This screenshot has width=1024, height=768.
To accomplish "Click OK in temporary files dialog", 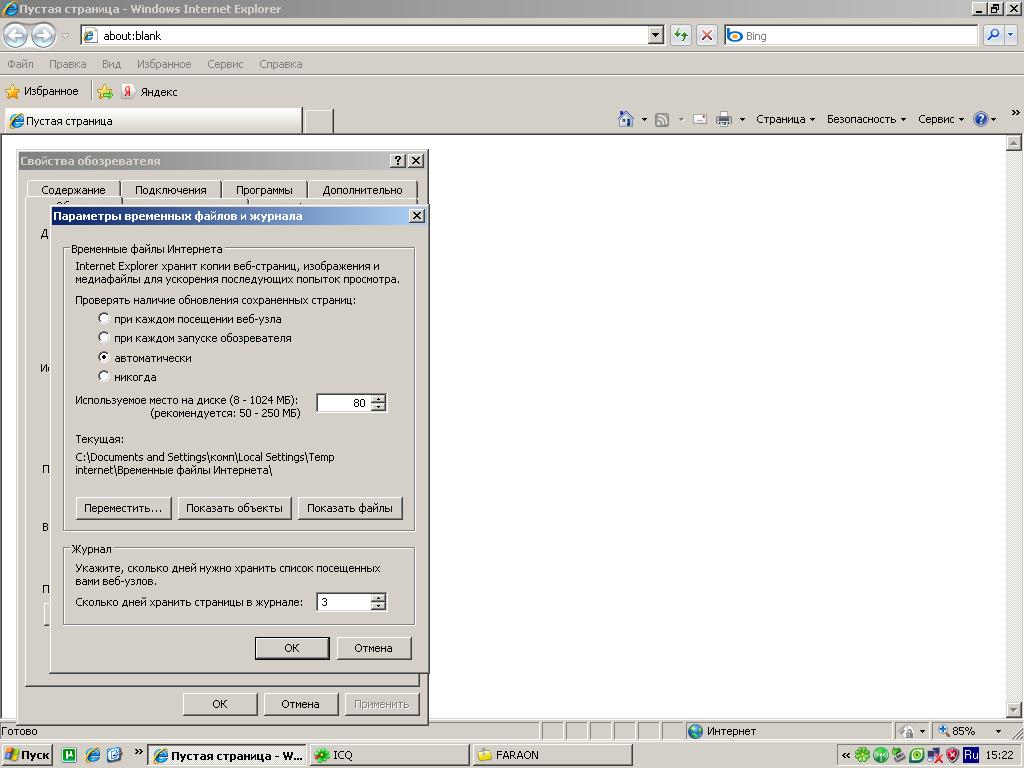I will pos(292,648).
